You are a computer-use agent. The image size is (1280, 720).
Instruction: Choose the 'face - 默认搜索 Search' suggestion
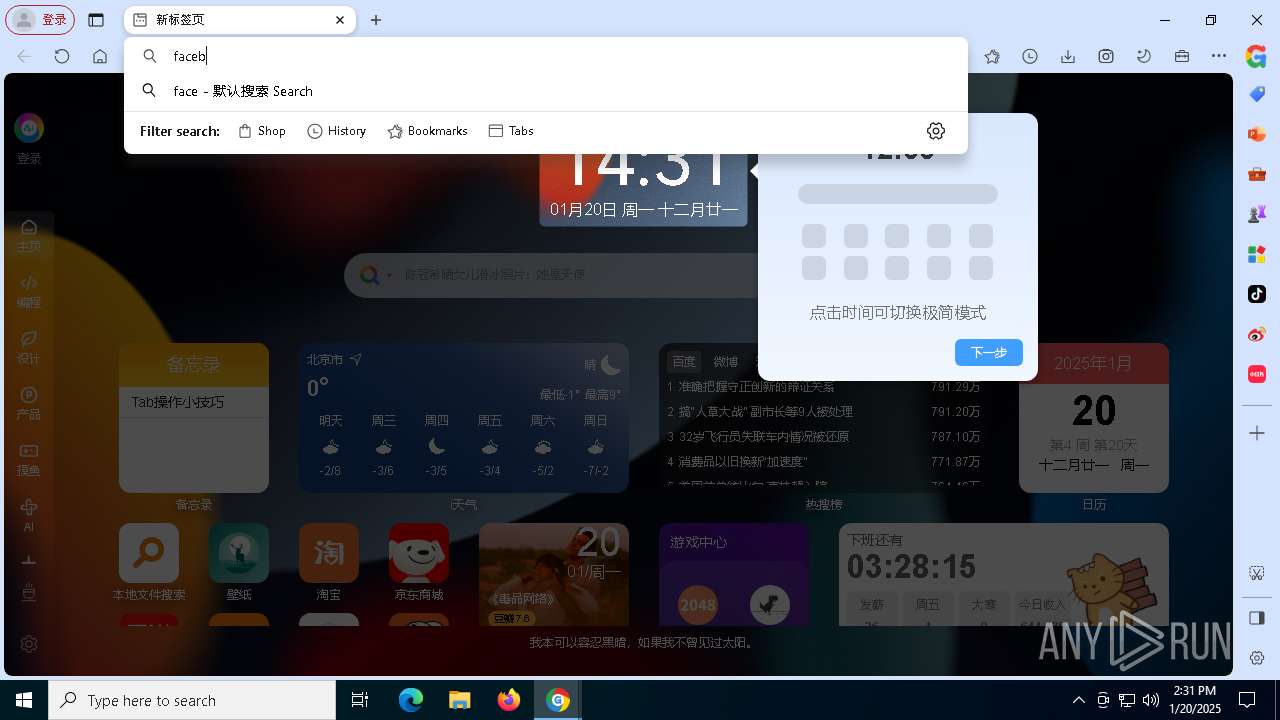coord(546,91)
